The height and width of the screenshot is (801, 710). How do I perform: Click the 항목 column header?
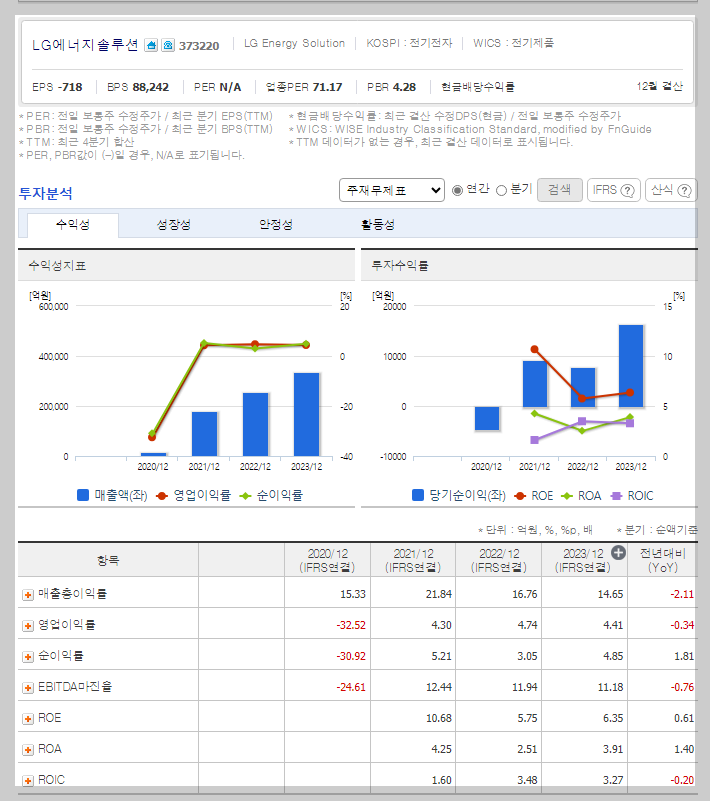click(108, 560)
